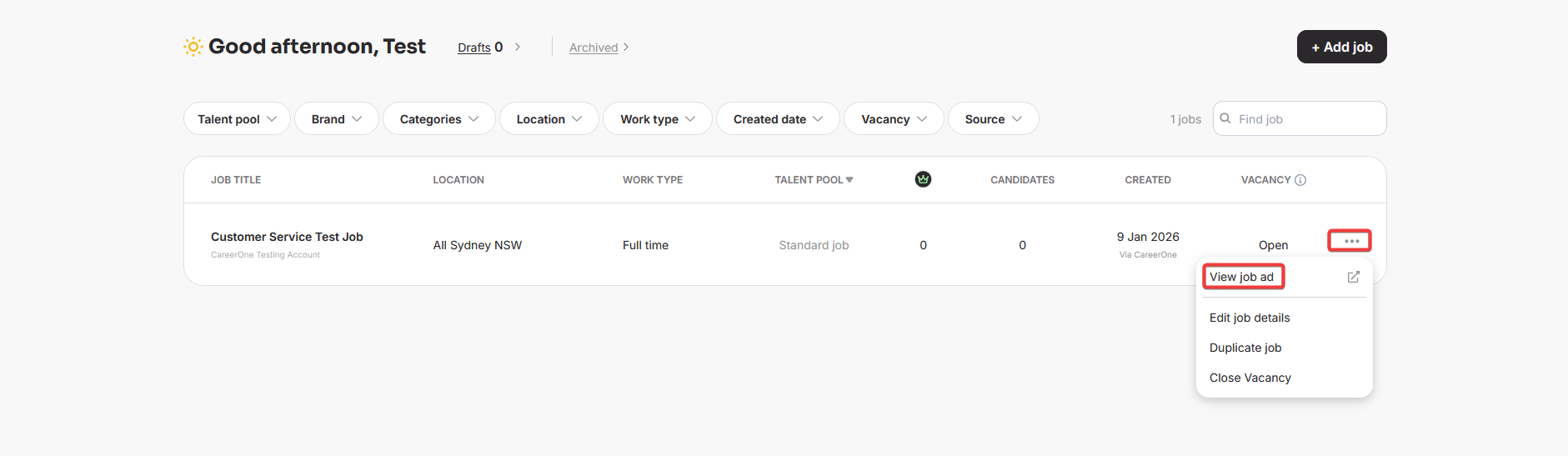Click the Open vacancy status
The image size is (1568, 456).
point(1273,245)
